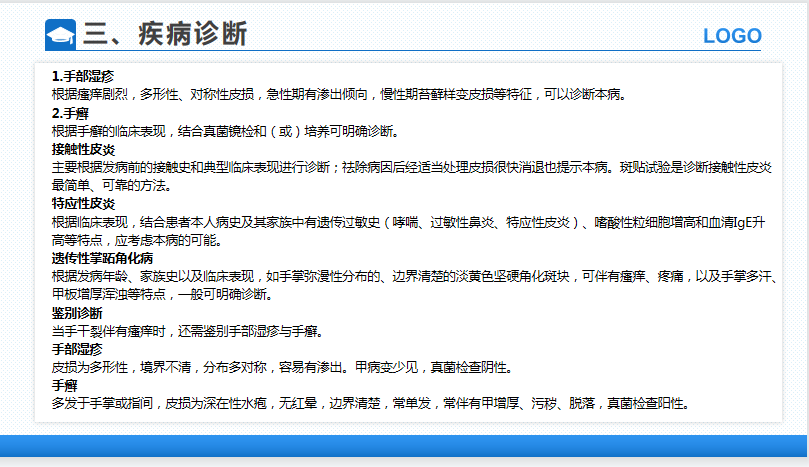
Task: Click the 手部湿疹 subheading under 鉴别诊断
Action: coord(77,349)
